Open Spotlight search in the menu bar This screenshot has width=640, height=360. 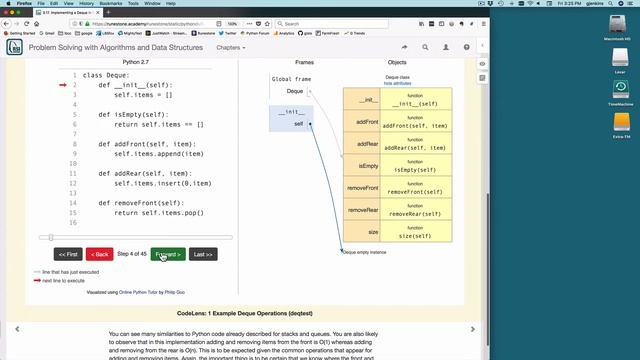pyautogui.click(x=610, y=3)
